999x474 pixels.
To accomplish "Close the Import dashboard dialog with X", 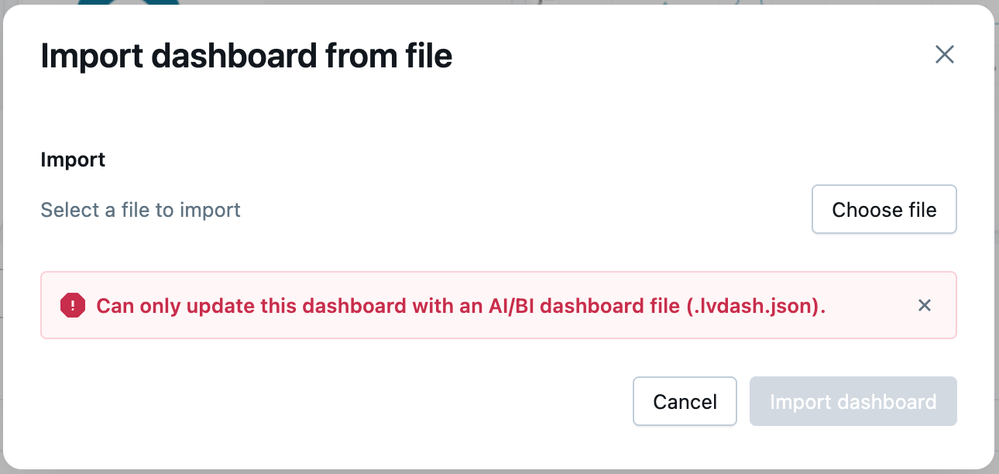I will click(x=944, y=55).
